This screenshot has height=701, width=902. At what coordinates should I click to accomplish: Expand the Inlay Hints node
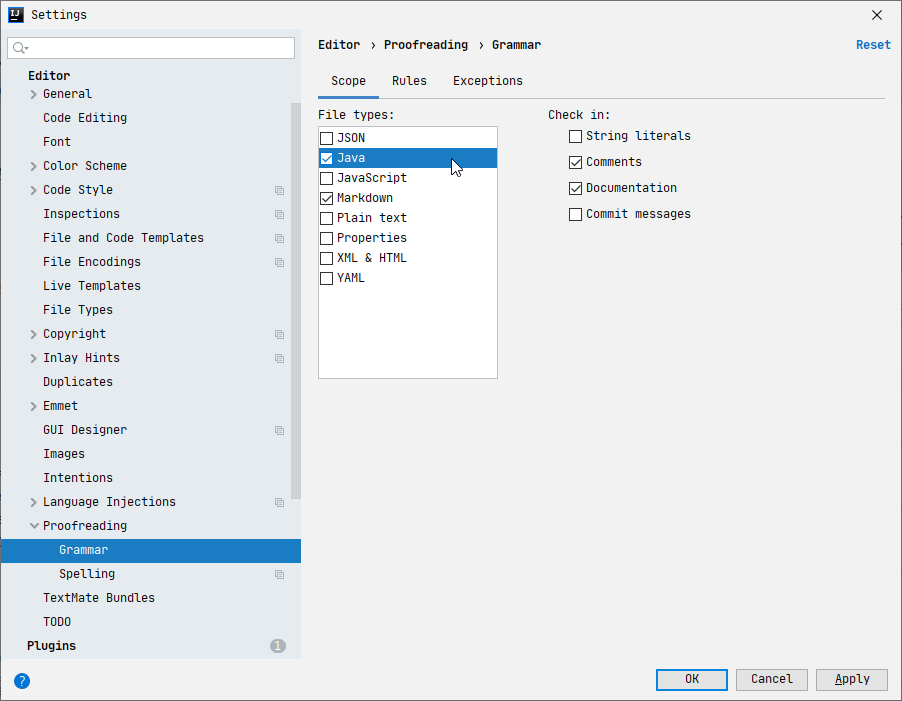coord(34,358)
